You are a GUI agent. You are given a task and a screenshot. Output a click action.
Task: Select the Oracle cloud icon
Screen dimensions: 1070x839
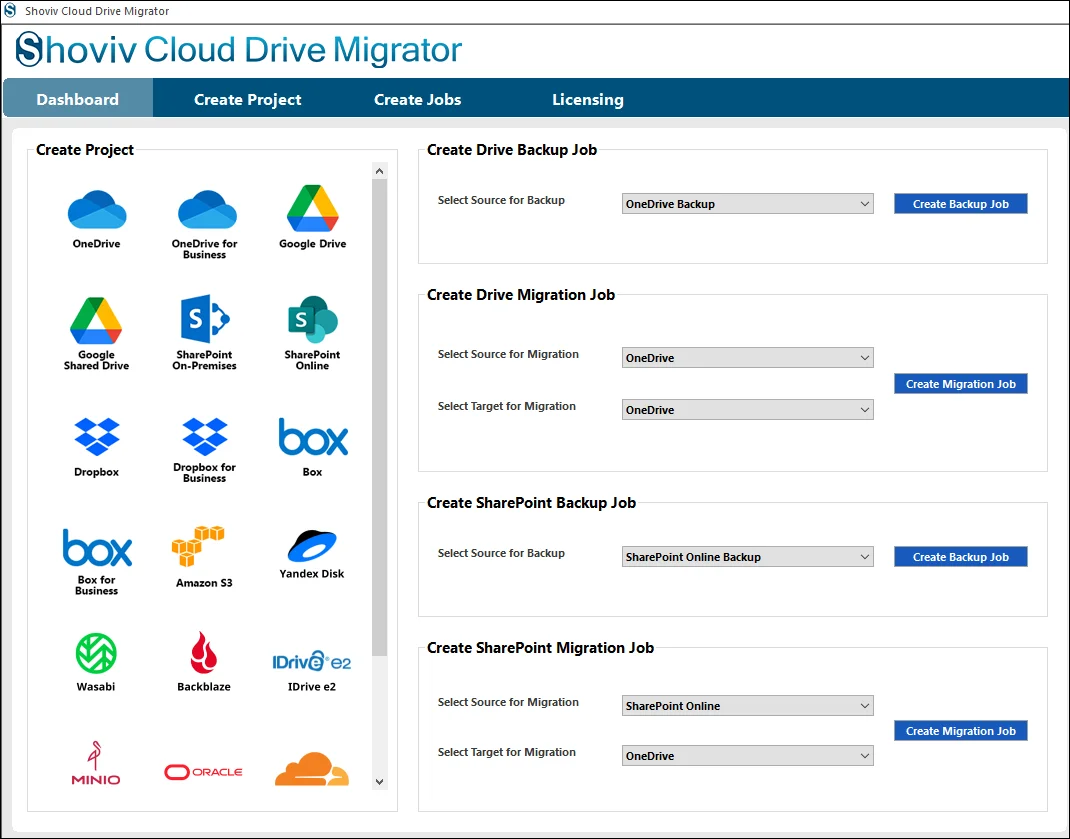pyautogui.click(x=203, y=772)
